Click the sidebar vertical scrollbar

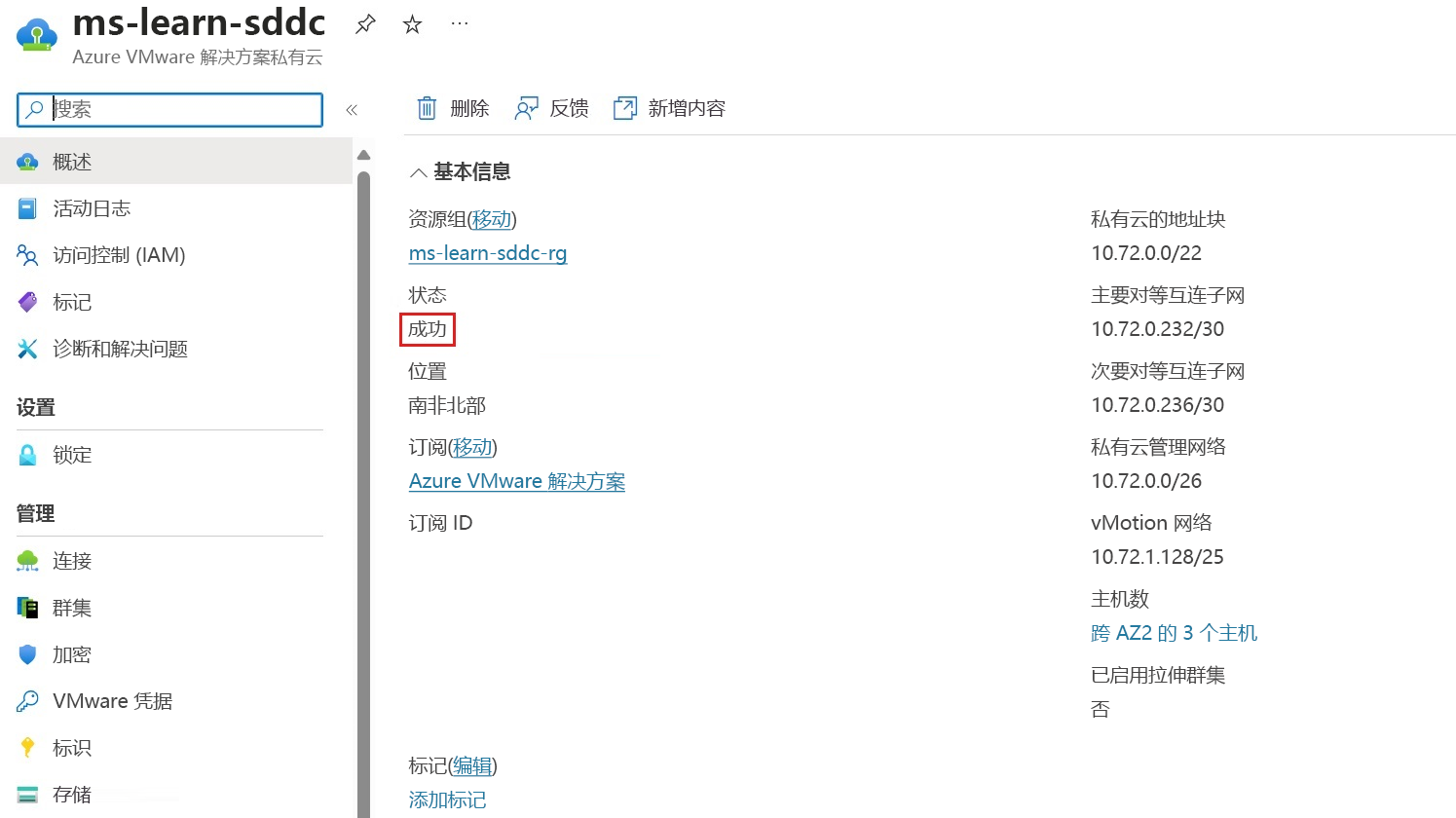(x=363, y=495)
